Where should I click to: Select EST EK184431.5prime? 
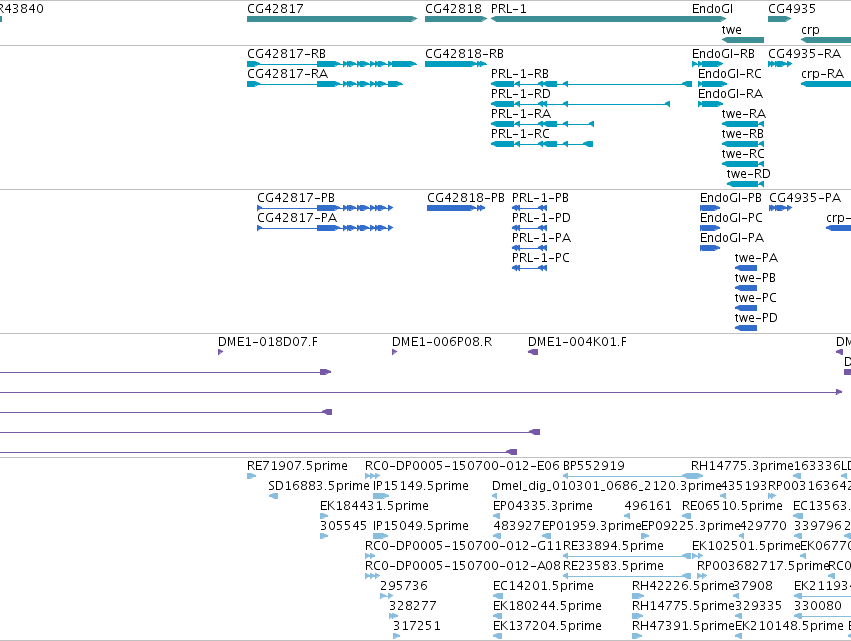tap(374, 506)
